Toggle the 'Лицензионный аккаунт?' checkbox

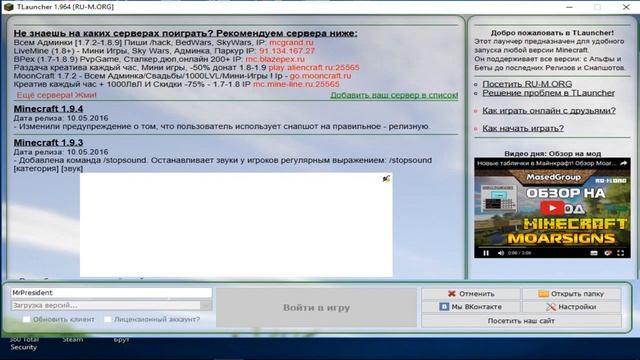[107, 319]
